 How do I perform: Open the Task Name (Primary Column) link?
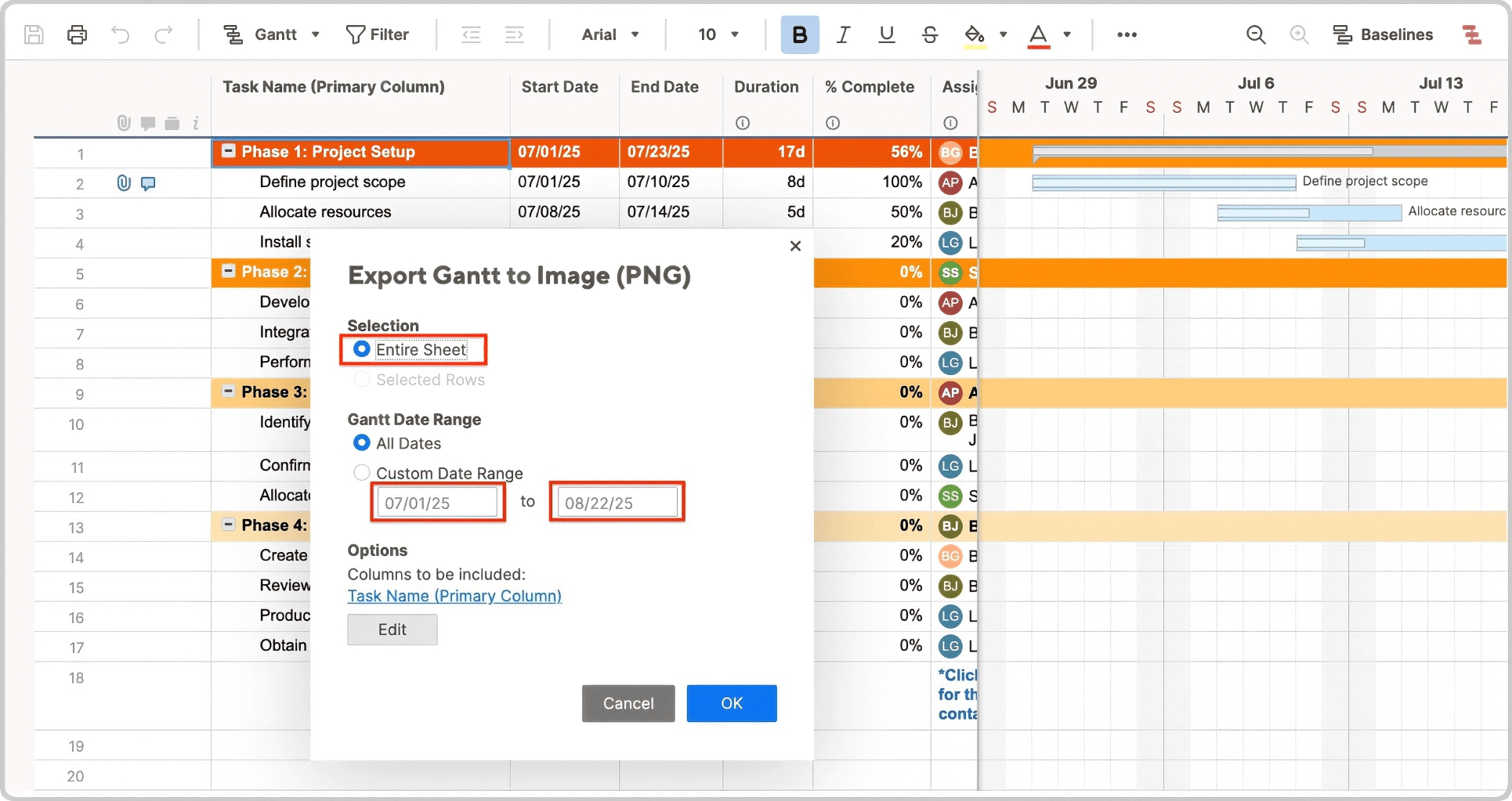pyautogui.click(x=454, y=596)
